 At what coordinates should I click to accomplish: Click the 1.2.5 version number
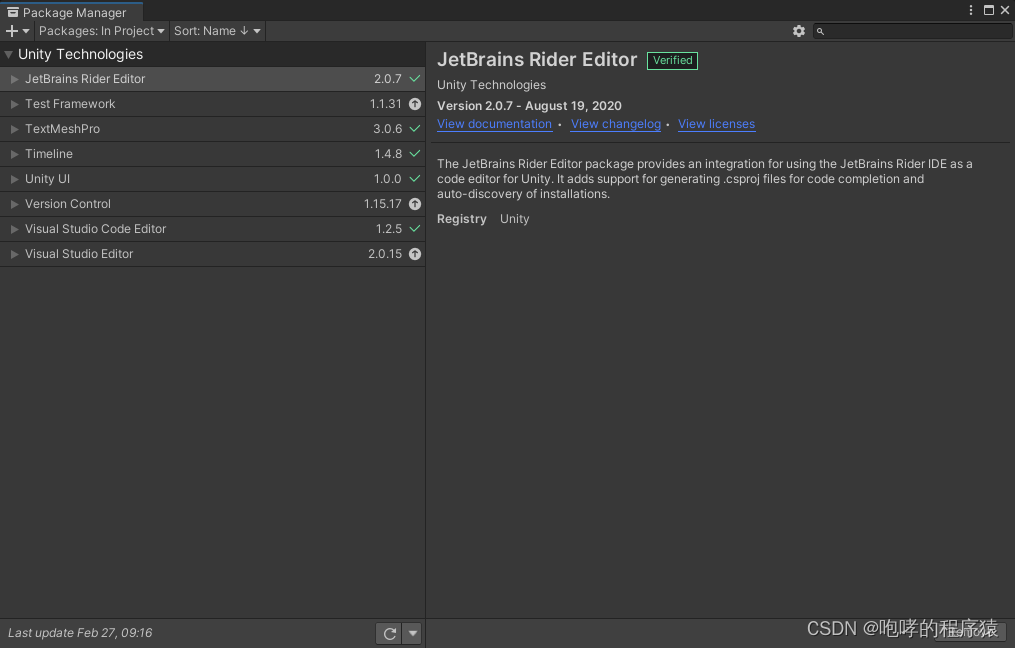(389, 229)
